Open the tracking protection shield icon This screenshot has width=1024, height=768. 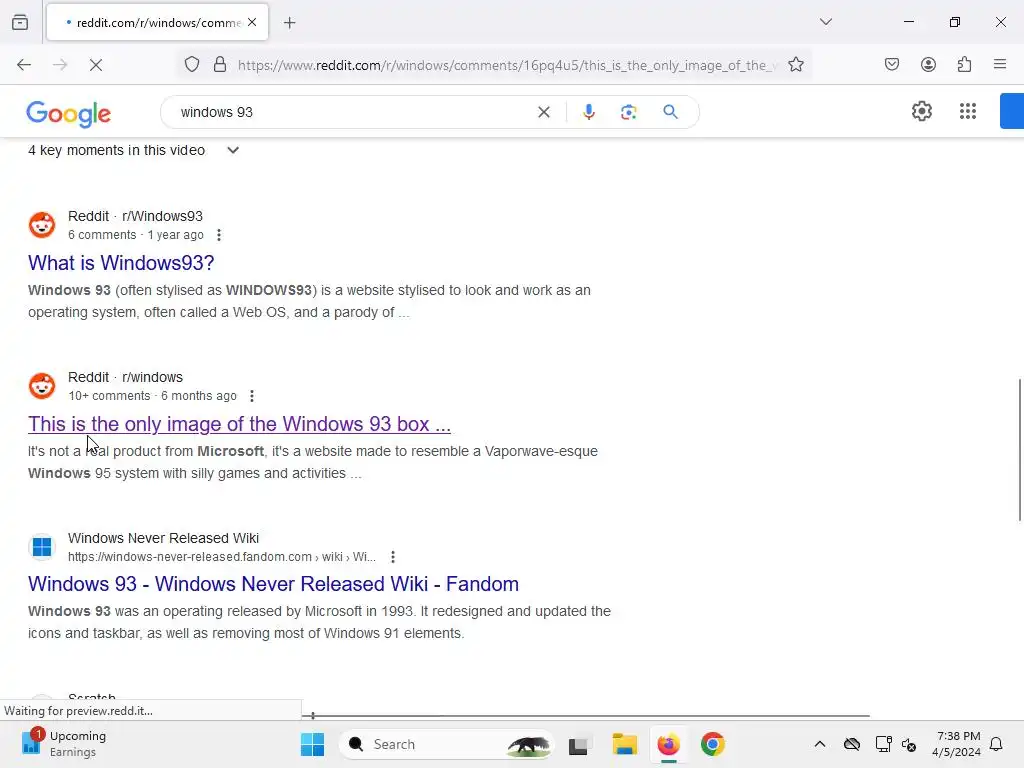[192, 65]
